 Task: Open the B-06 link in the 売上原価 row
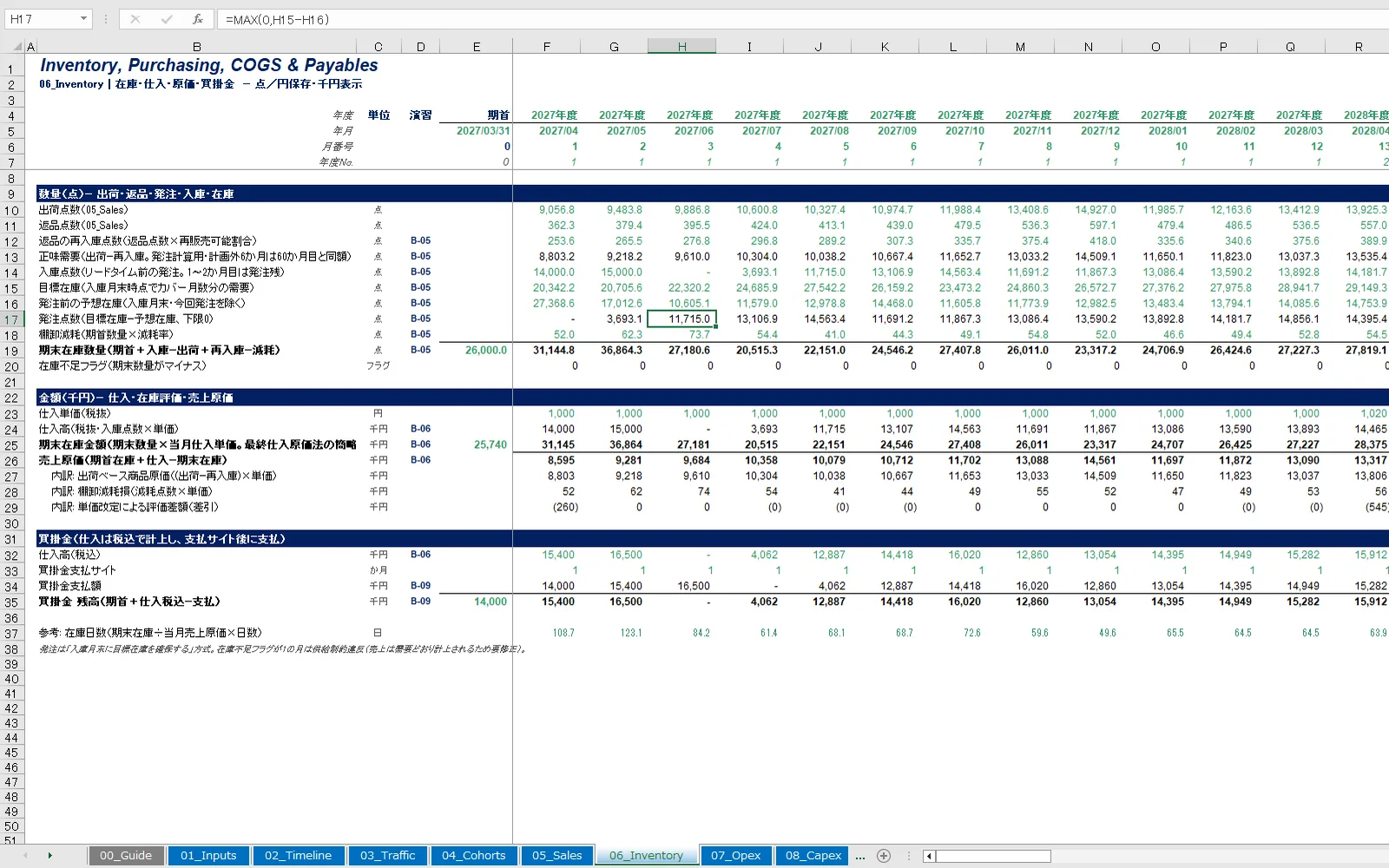(420, 460)
